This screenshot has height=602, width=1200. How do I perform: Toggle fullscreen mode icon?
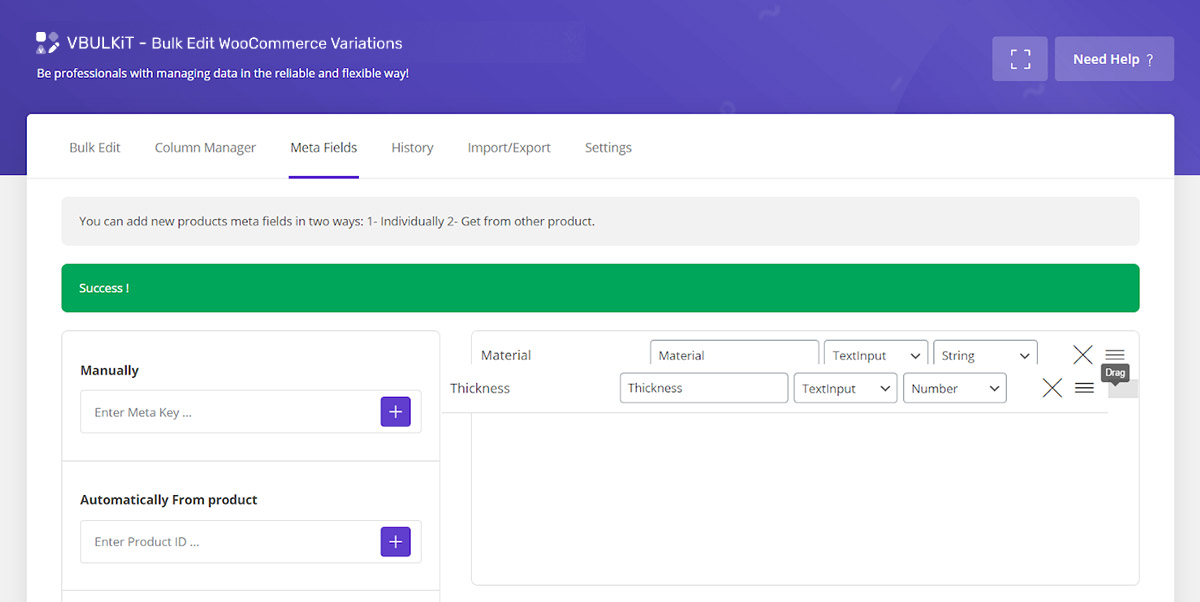1019,59
